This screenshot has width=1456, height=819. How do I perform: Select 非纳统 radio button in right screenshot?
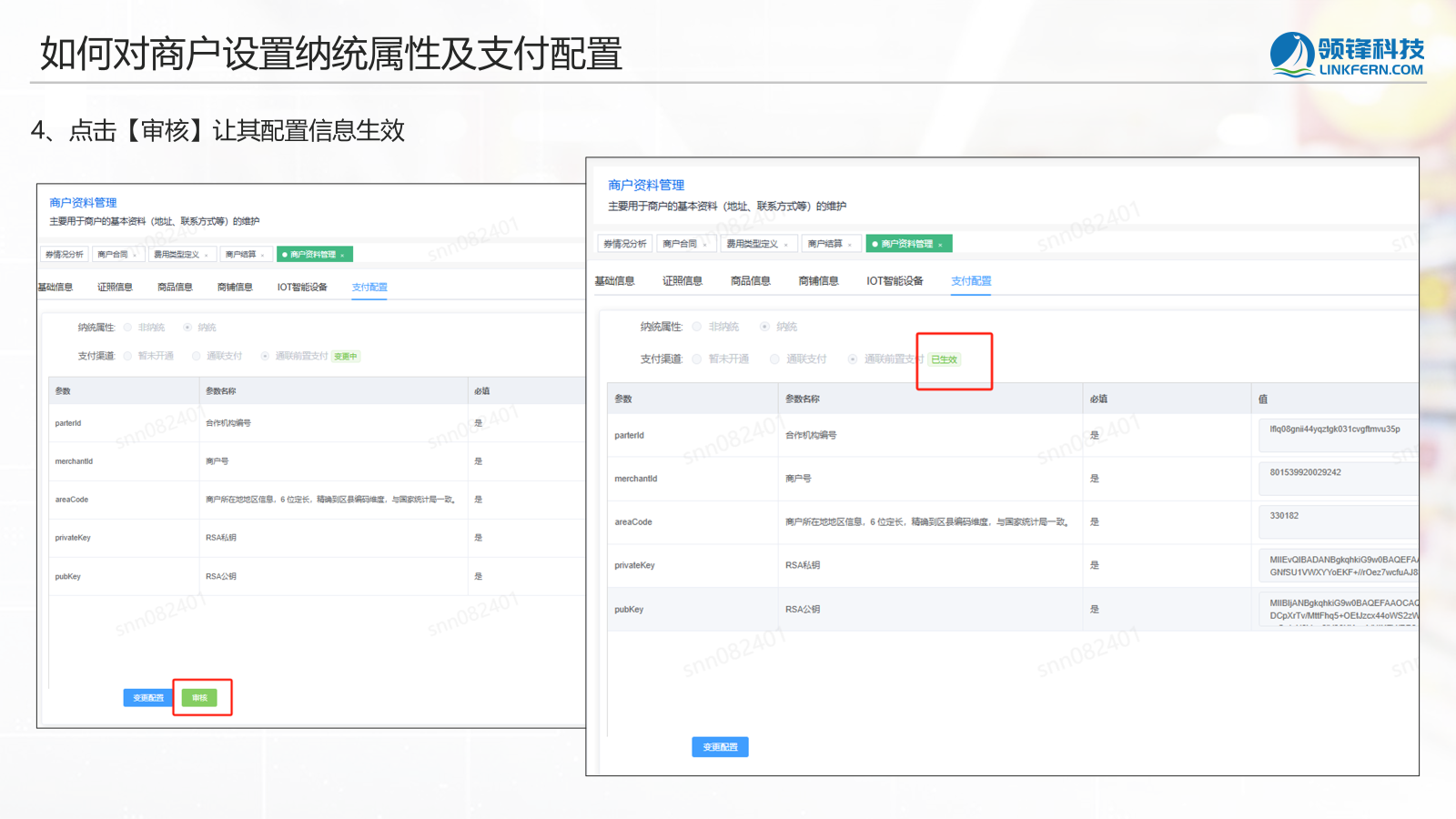point(697,327)
